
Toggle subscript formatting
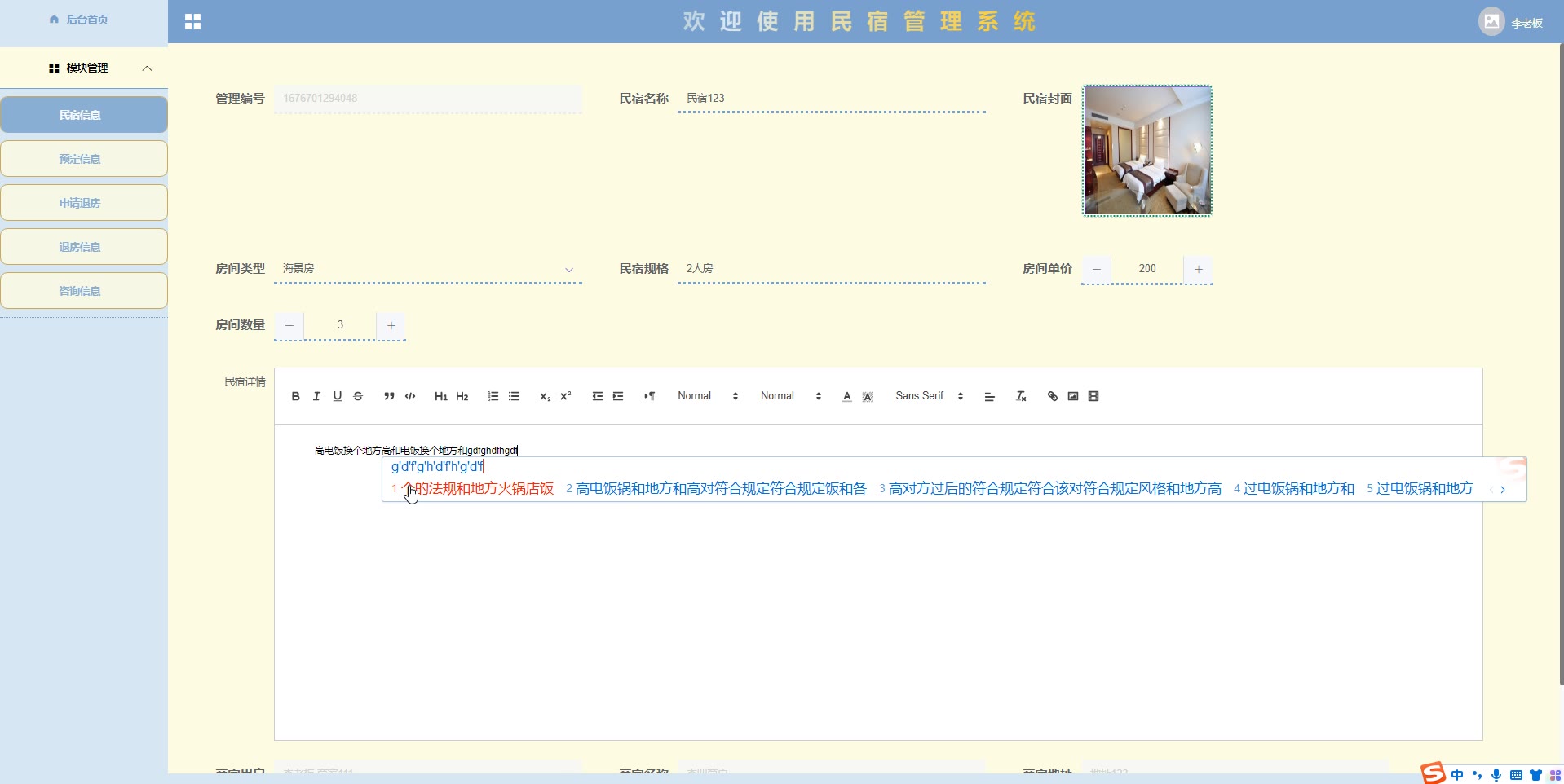click(545, 396)
